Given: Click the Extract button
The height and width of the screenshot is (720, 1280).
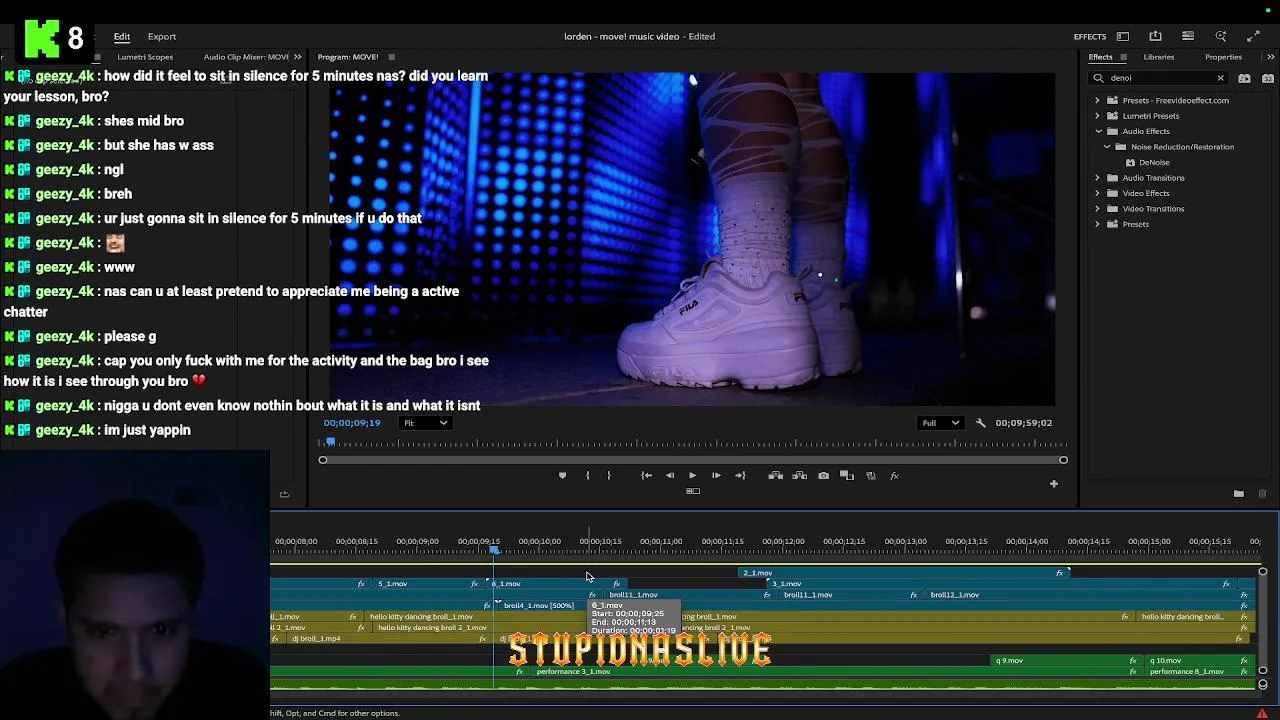Looking at the screenshot, I should [799, 476].
